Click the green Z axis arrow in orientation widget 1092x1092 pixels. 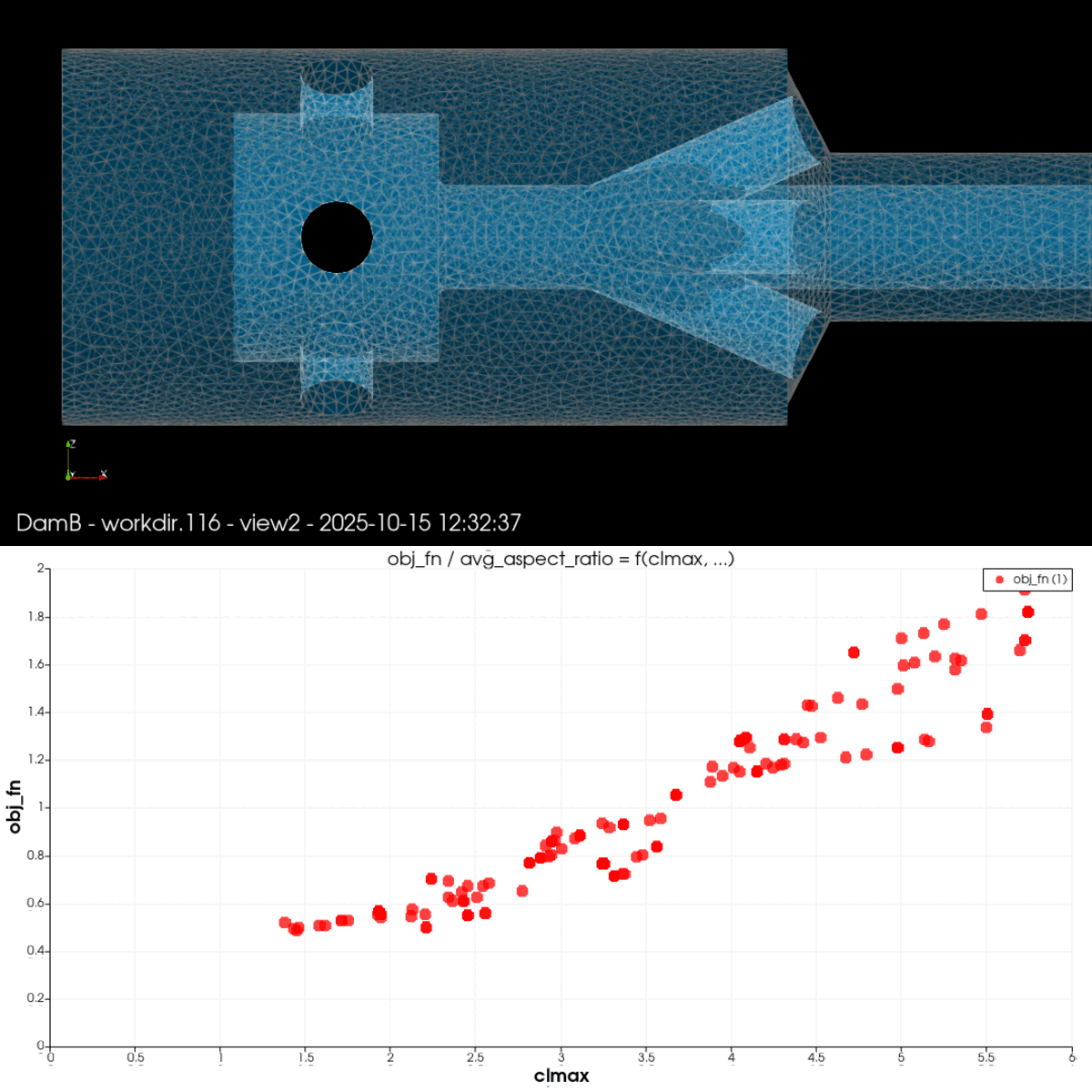tap(68, 444)
